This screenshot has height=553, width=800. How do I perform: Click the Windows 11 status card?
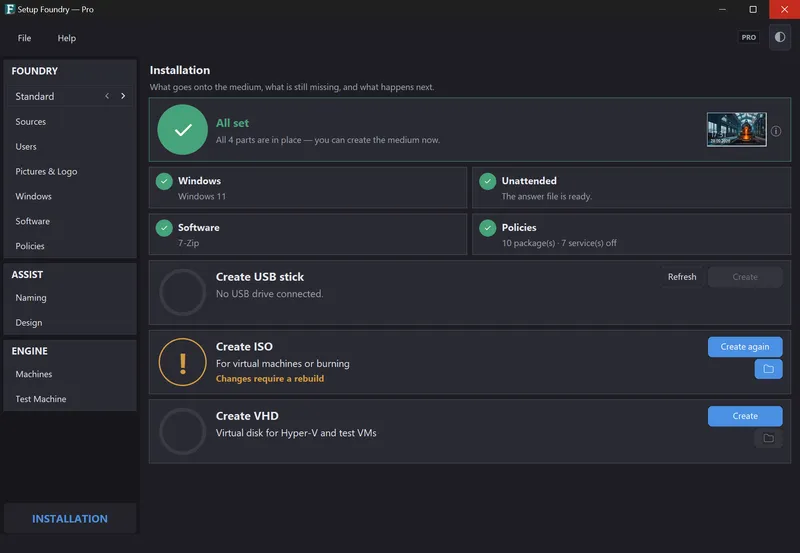point(308,188)
